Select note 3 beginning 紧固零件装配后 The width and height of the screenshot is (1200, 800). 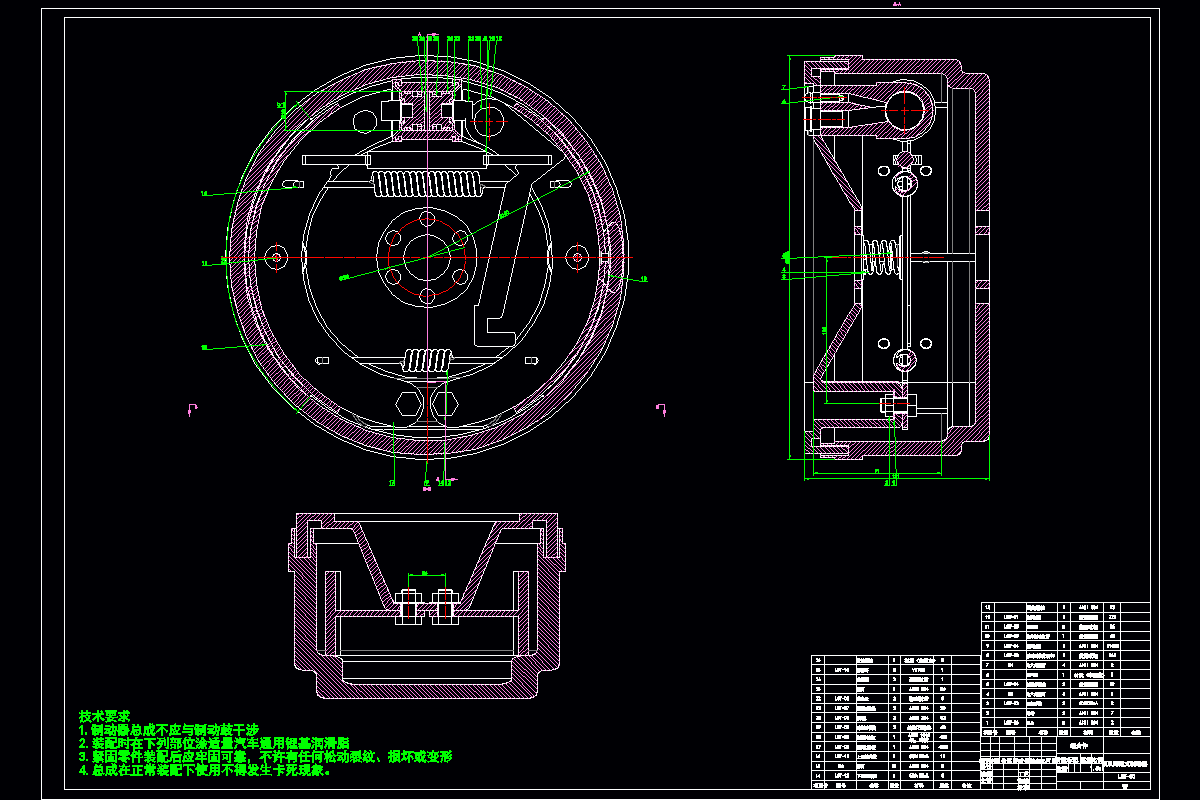[x=266, y=757]
